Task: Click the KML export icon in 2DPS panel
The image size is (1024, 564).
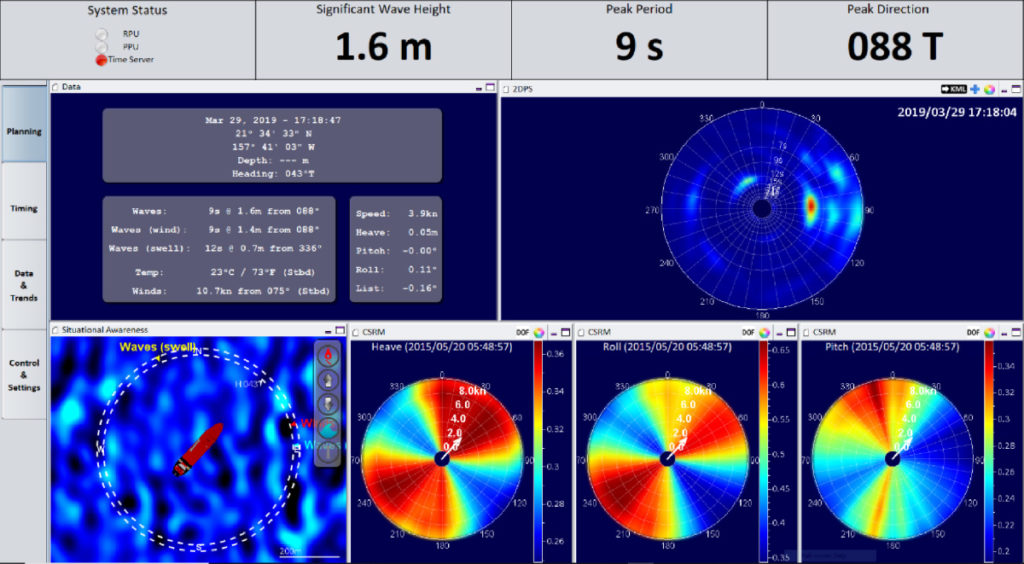Action: point(953,88)
